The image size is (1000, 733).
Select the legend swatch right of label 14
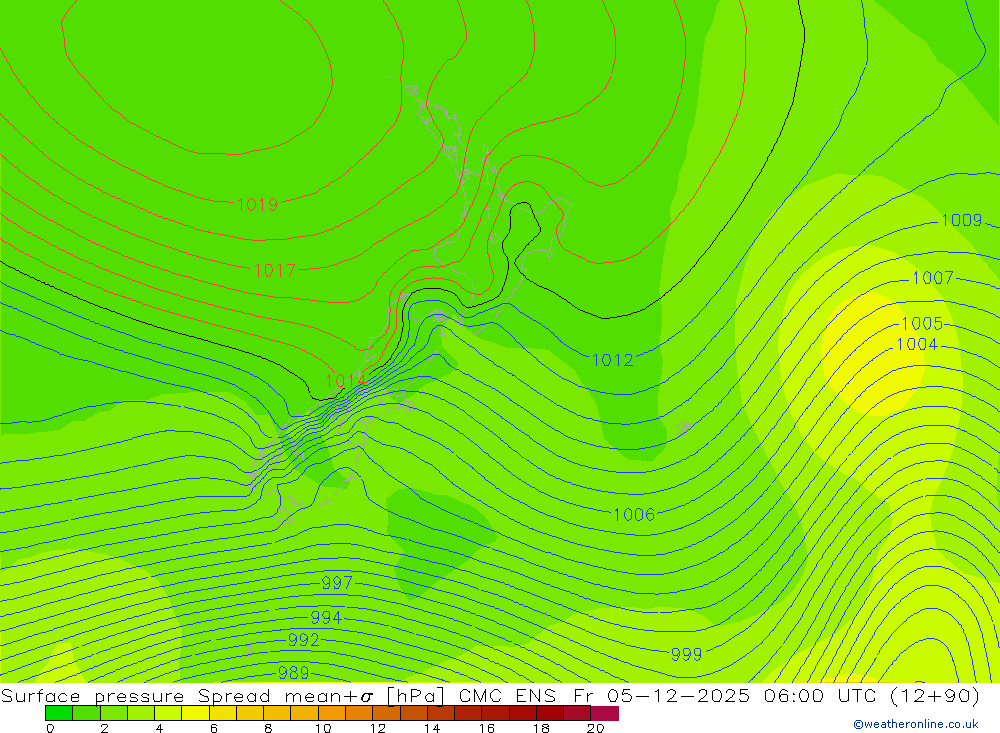441,713
